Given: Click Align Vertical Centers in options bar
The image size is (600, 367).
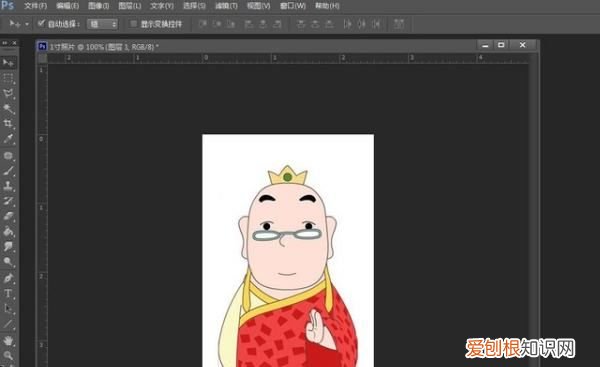Looking at the screenshot, I should pos(217,24).
